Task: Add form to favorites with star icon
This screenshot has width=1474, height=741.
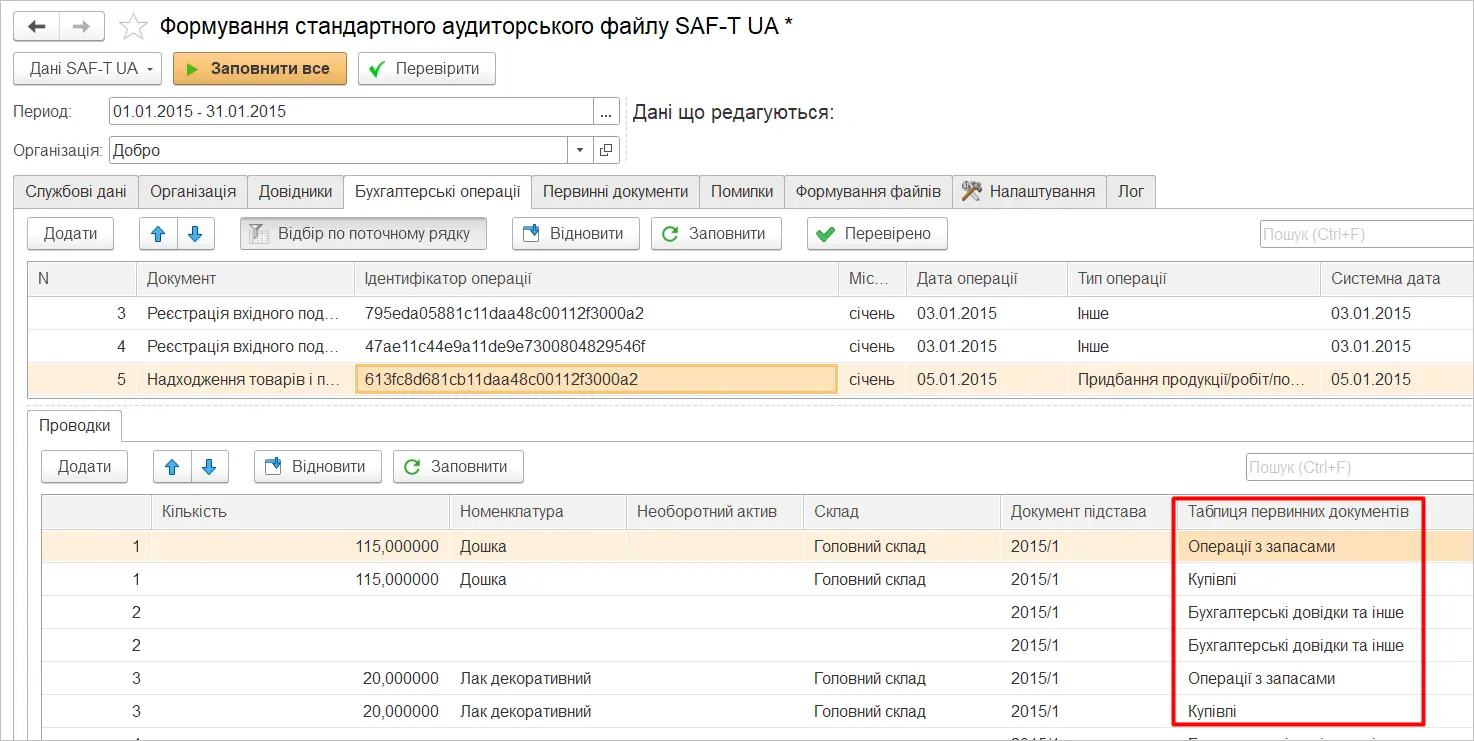Action: pos(133,26)
